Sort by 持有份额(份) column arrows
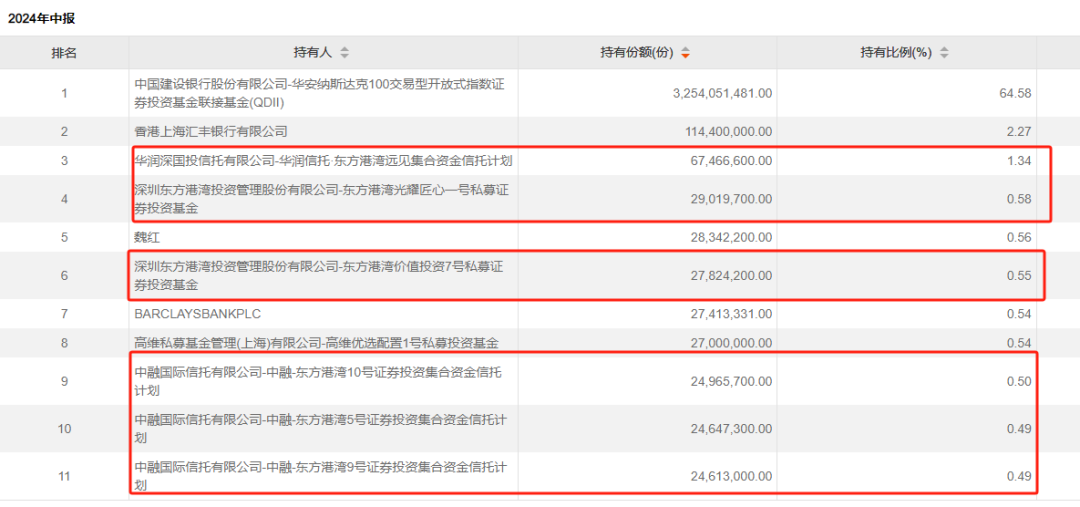 [685, 52]
